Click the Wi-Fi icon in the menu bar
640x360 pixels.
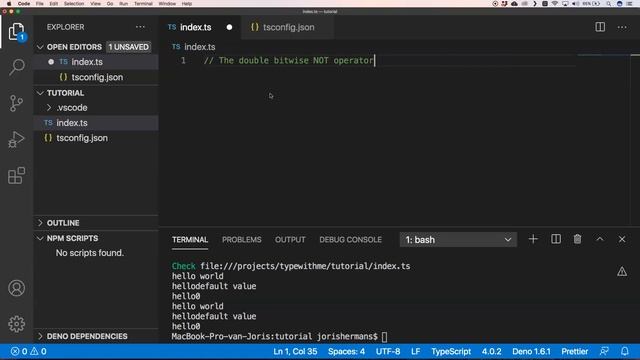[x=555, y=4]
